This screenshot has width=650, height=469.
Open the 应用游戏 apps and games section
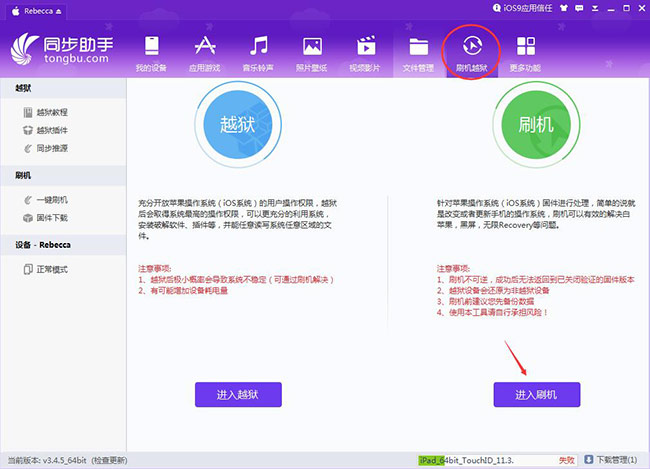click(205, 54)
